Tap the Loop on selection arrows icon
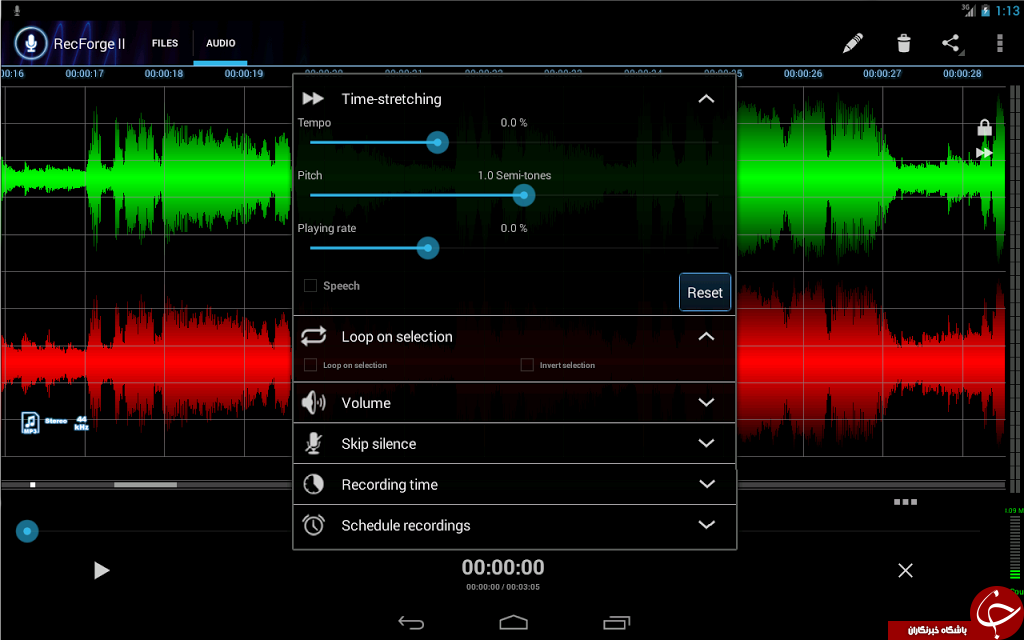 (x=313, y=336)
